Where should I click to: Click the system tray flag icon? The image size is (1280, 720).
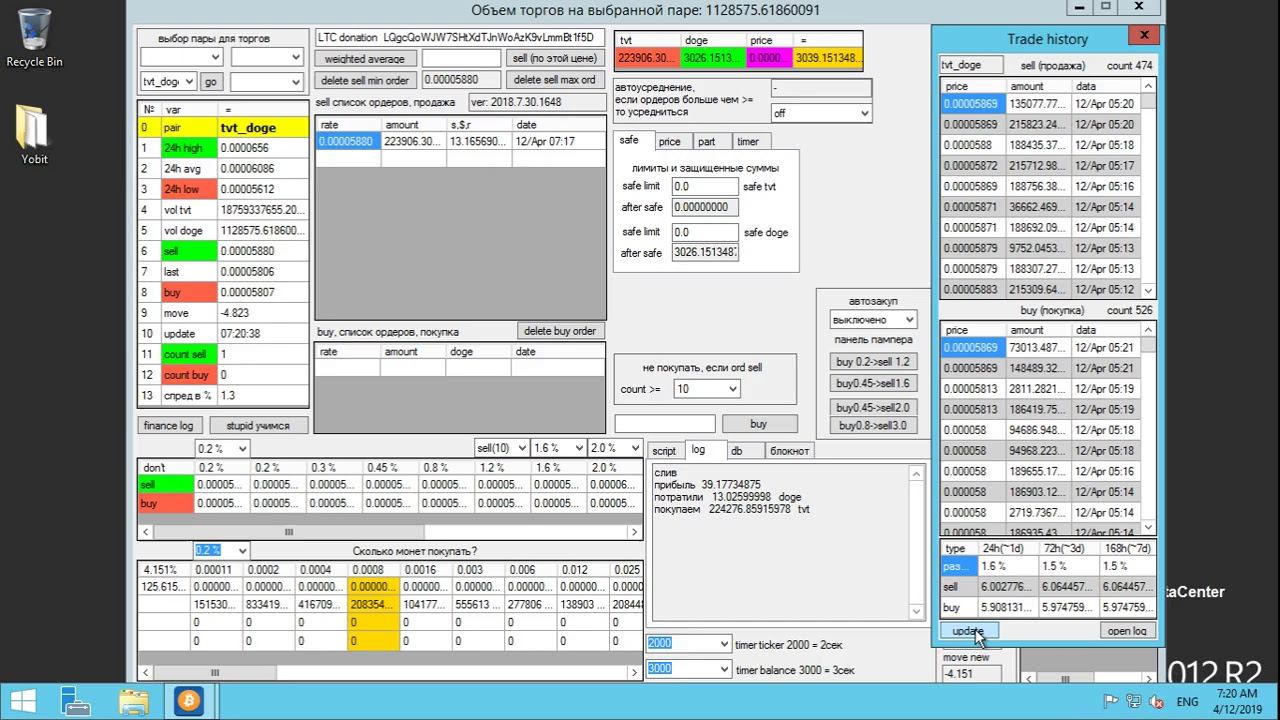[x=1110, y=702]
